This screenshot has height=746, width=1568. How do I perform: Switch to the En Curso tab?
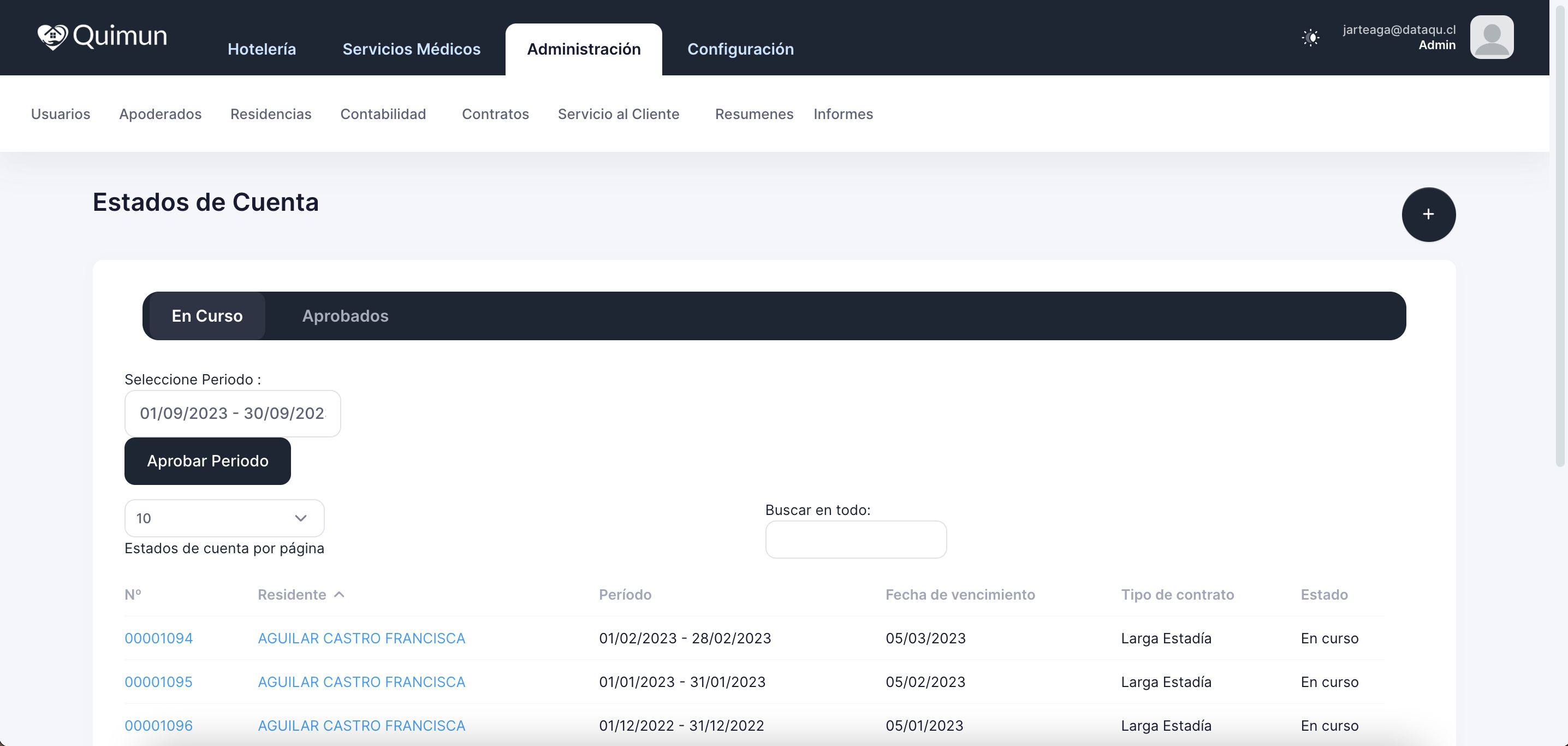(207, 316)
